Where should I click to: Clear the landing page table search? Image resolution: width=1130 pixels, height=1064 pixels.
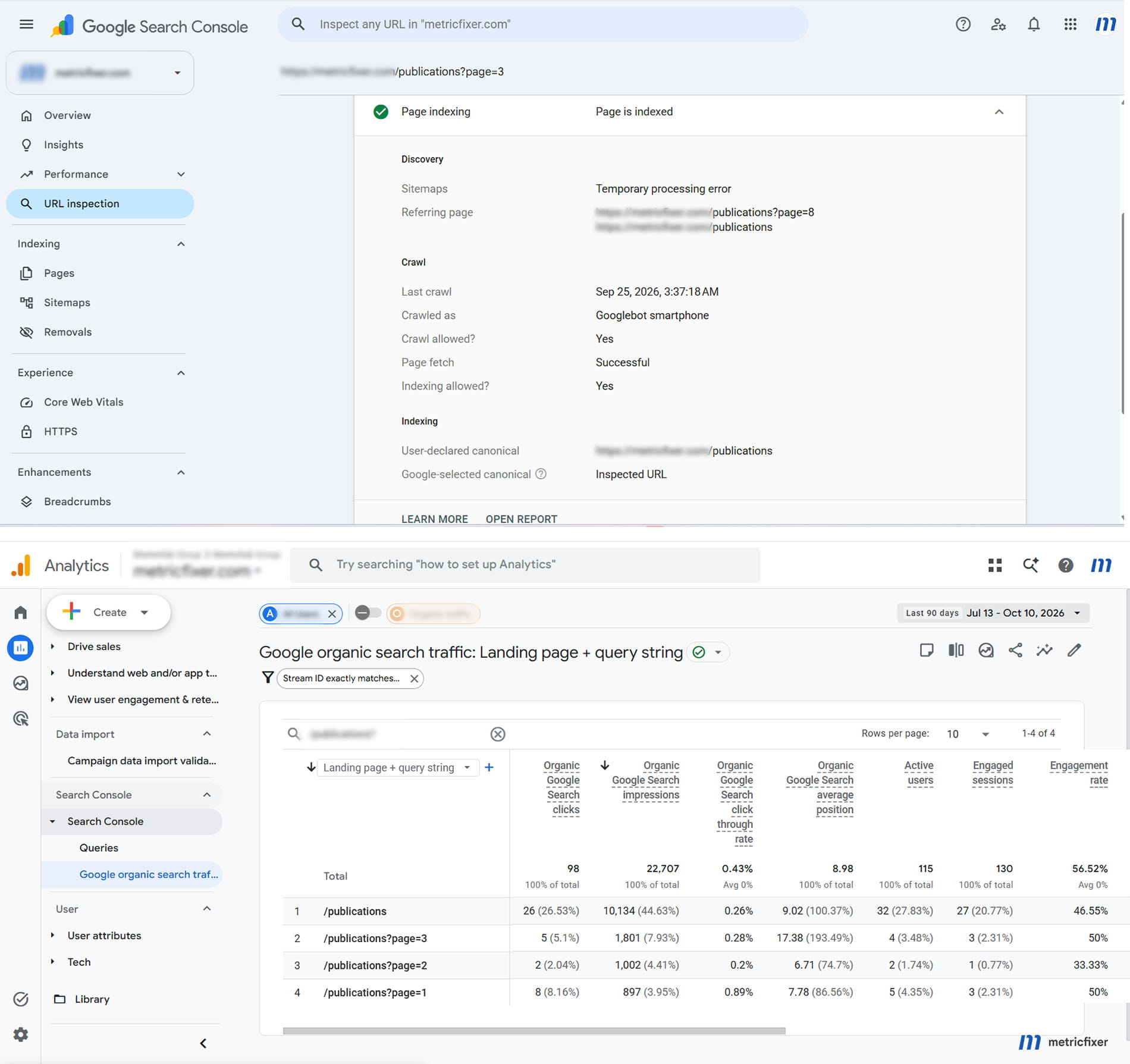[498, 734]
